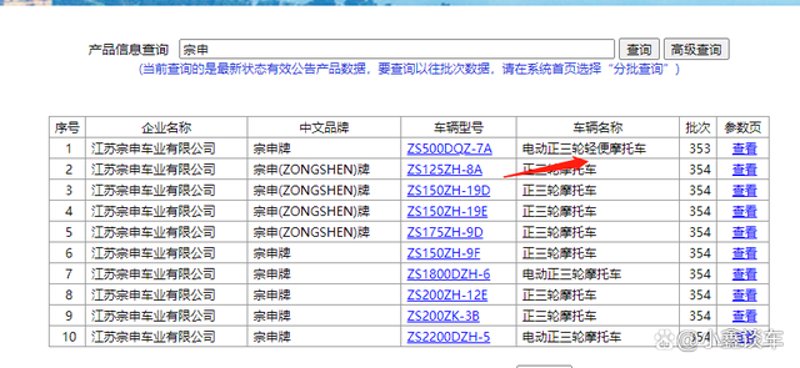Click 查看 in the ZS150ZH-9F row
This screenshot has height=368, width=800.
coord(744,253)
